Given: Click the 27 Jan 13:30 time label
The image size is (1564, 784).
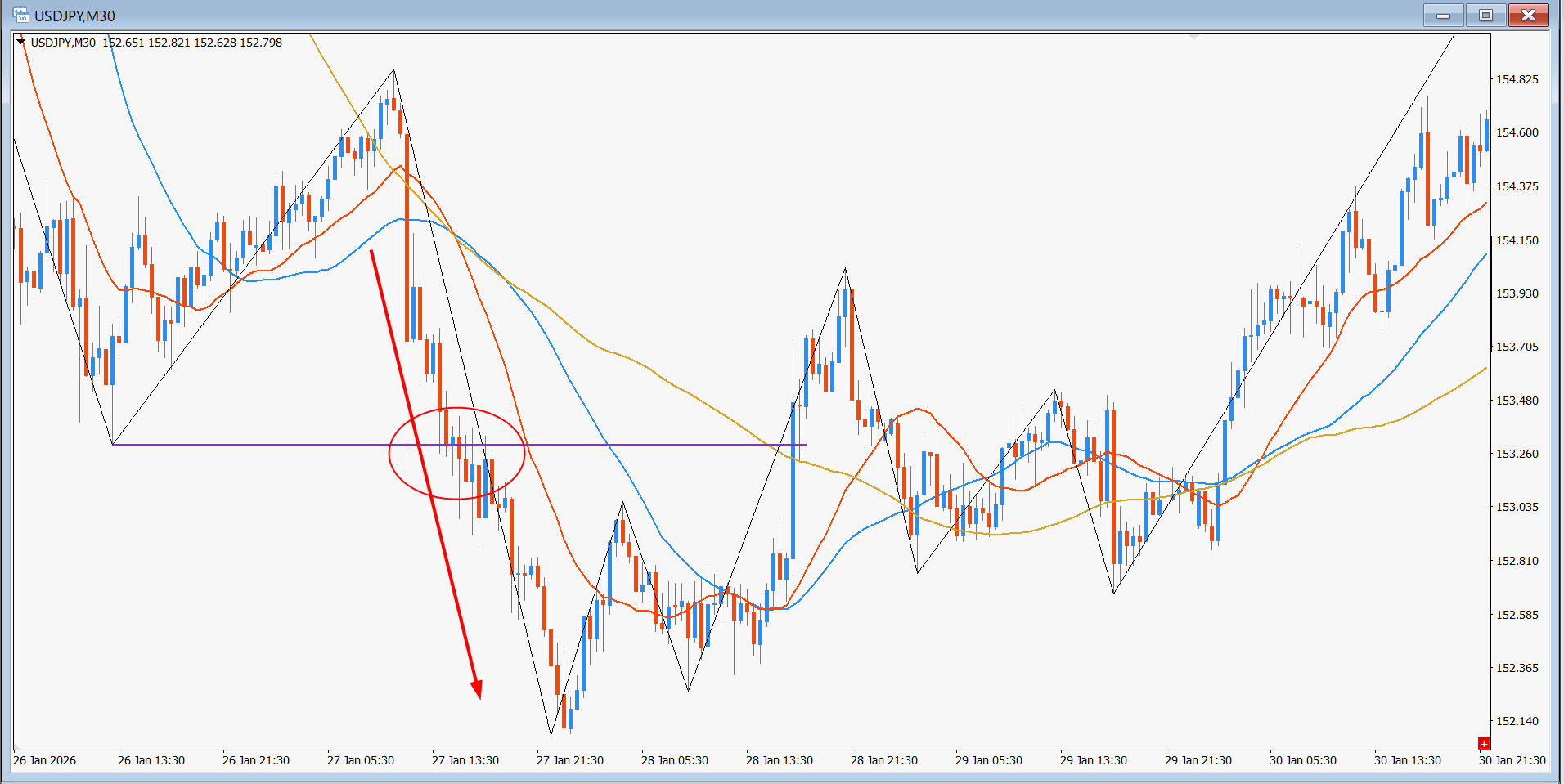Looking at the screenshot, I should click(x=465, y=760).
